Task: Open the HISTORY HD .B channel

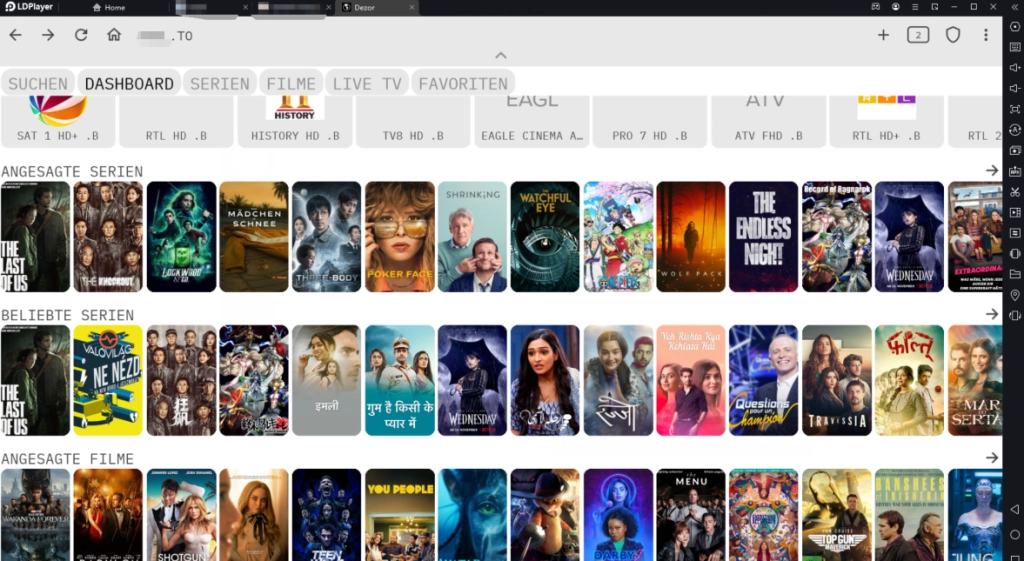Action: tap(295, 121)
